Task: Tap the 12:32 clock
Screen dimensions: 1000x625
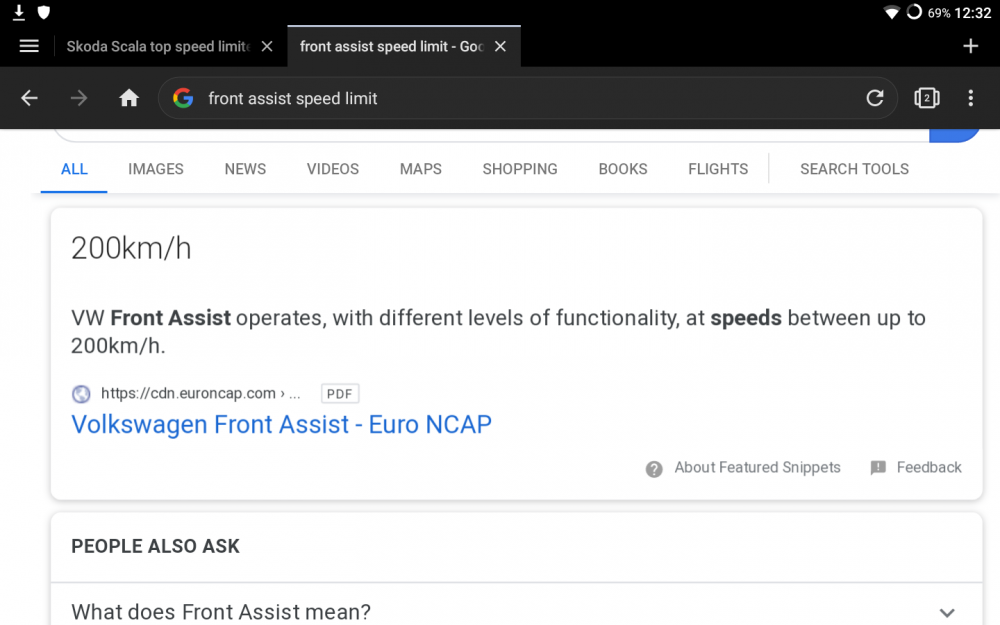Action: pyautogui.click(x=973, y=13)
